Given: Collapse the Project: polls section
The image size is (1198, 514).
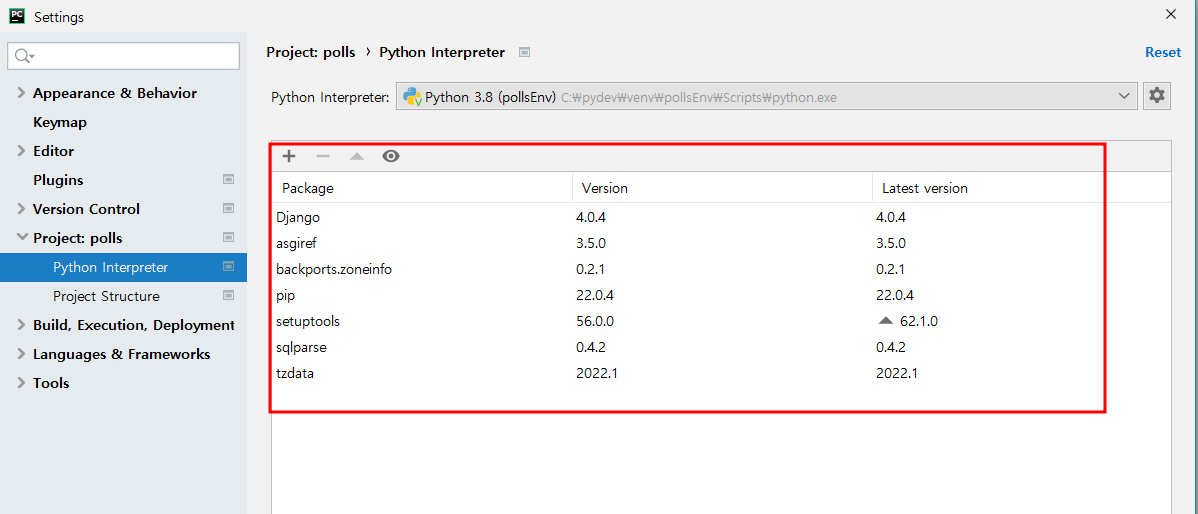Looking at the screenshot, I should [21, 238].
